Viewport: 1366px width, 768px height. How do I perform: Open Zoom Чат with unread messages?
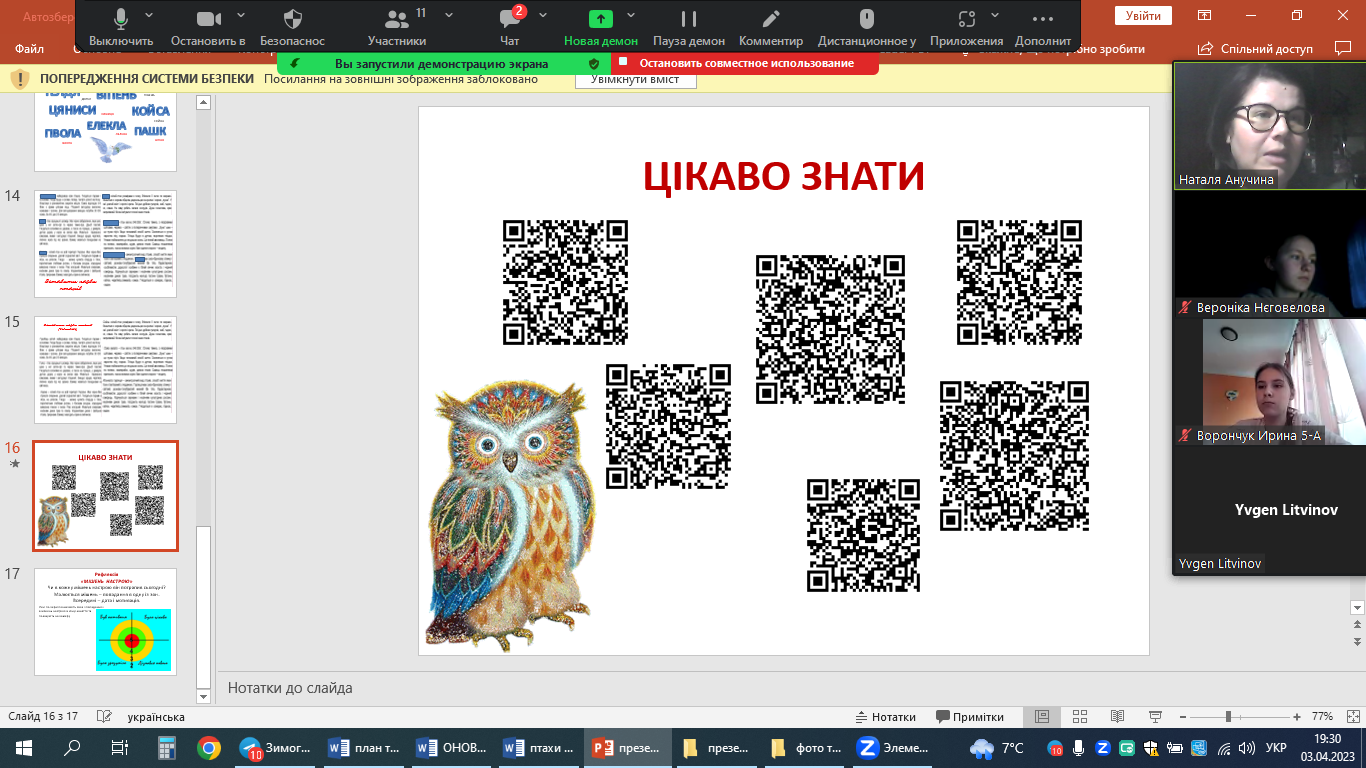pos(509,27)
